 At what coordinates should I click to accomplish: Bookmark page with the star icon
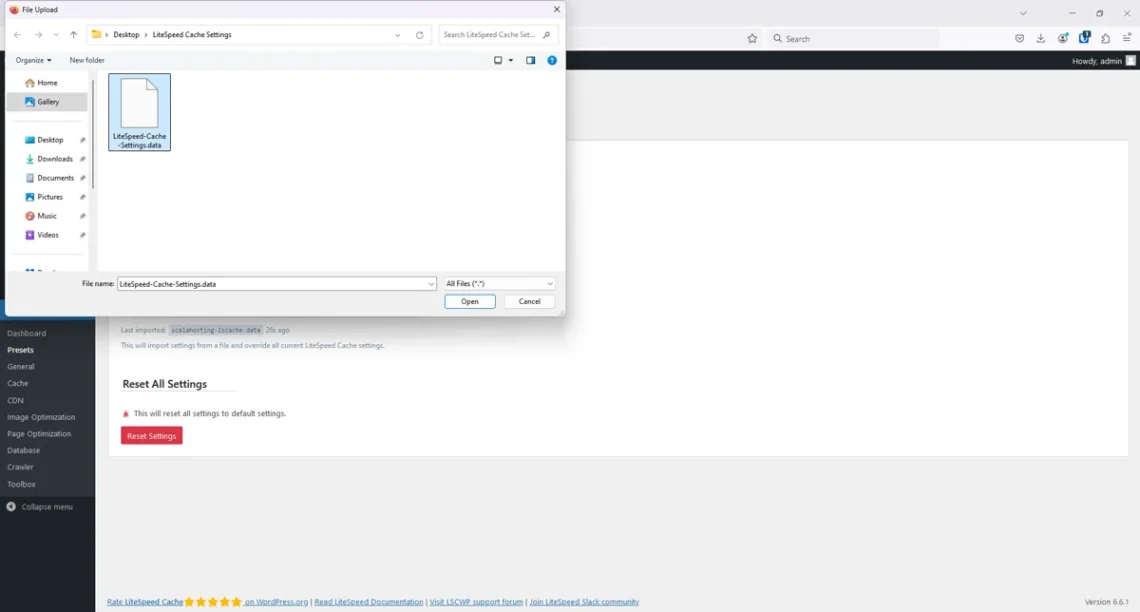click(752, 39)
